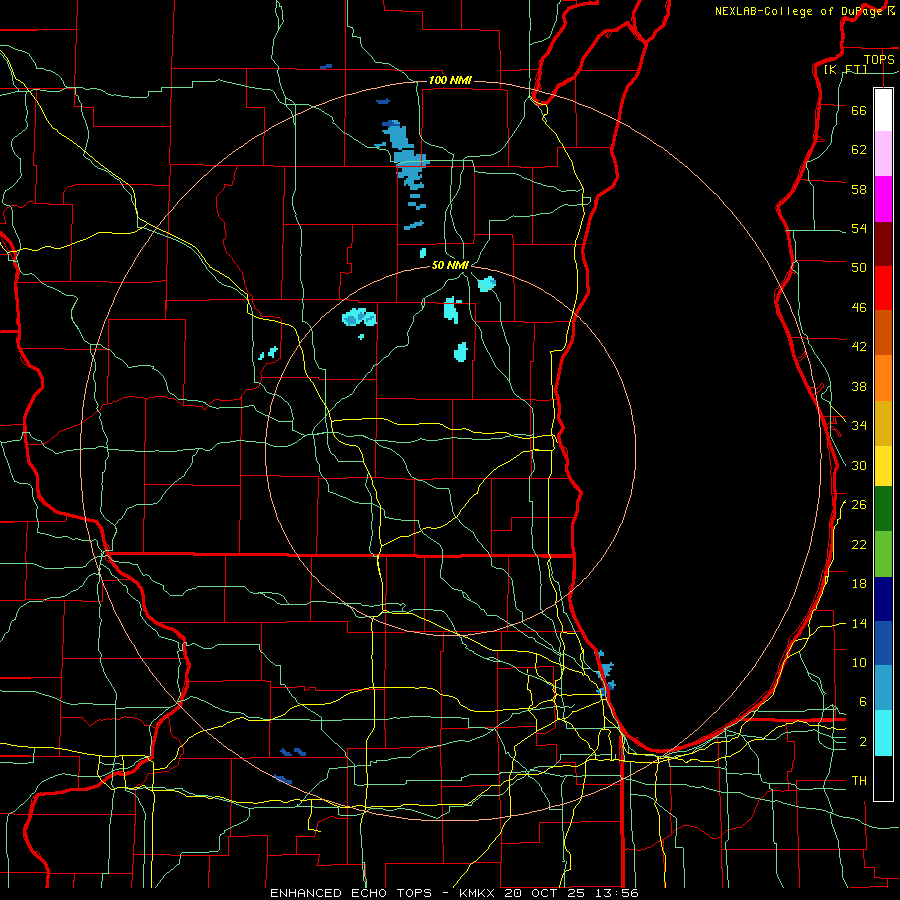
Task: Select legend value 42
Action: 859,347
